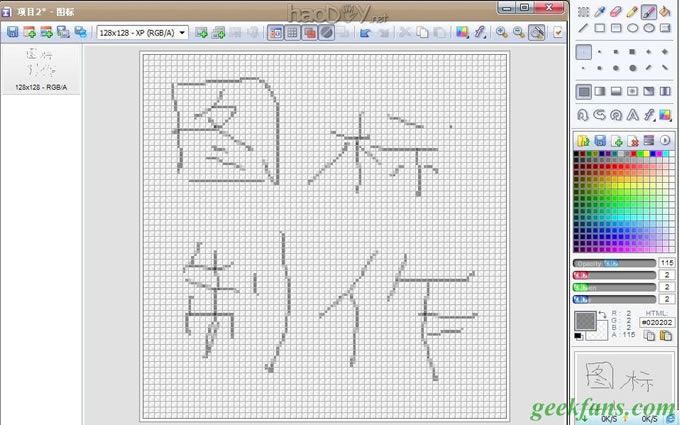Toggle the pixel grid display button
This screenshot has width=680, height=425.
coord(292,32)
